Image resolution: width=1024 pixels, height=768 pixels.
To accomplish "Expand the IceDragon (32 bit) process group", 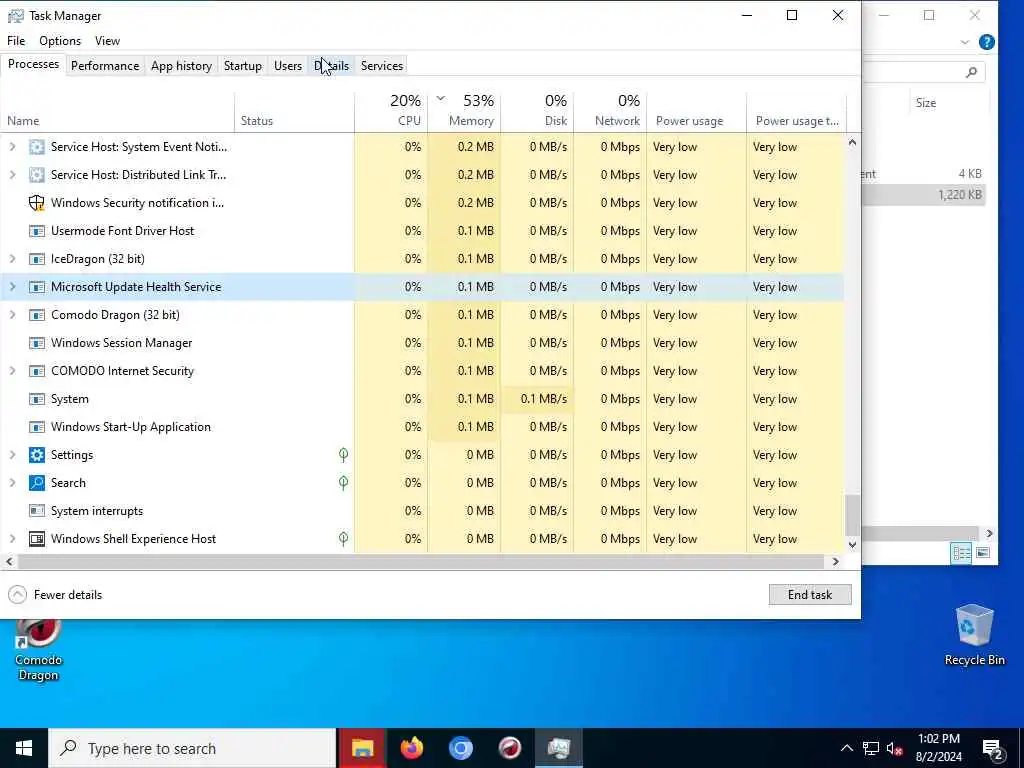I will 12,259.
